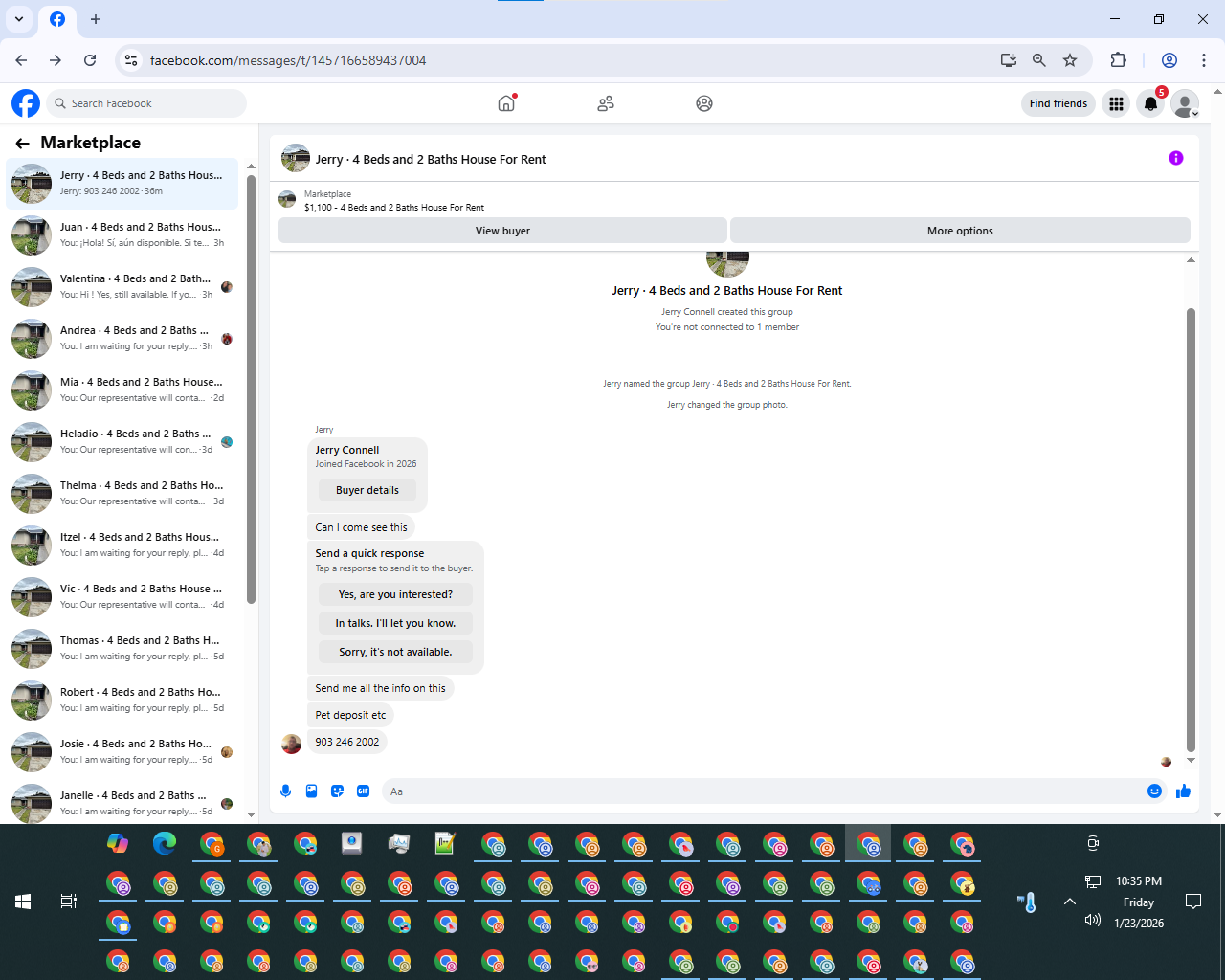The height and width of the screenshot is (980, 1225).
Task: Open the account profile dropdown avatar
Action: coord(1185,103)
